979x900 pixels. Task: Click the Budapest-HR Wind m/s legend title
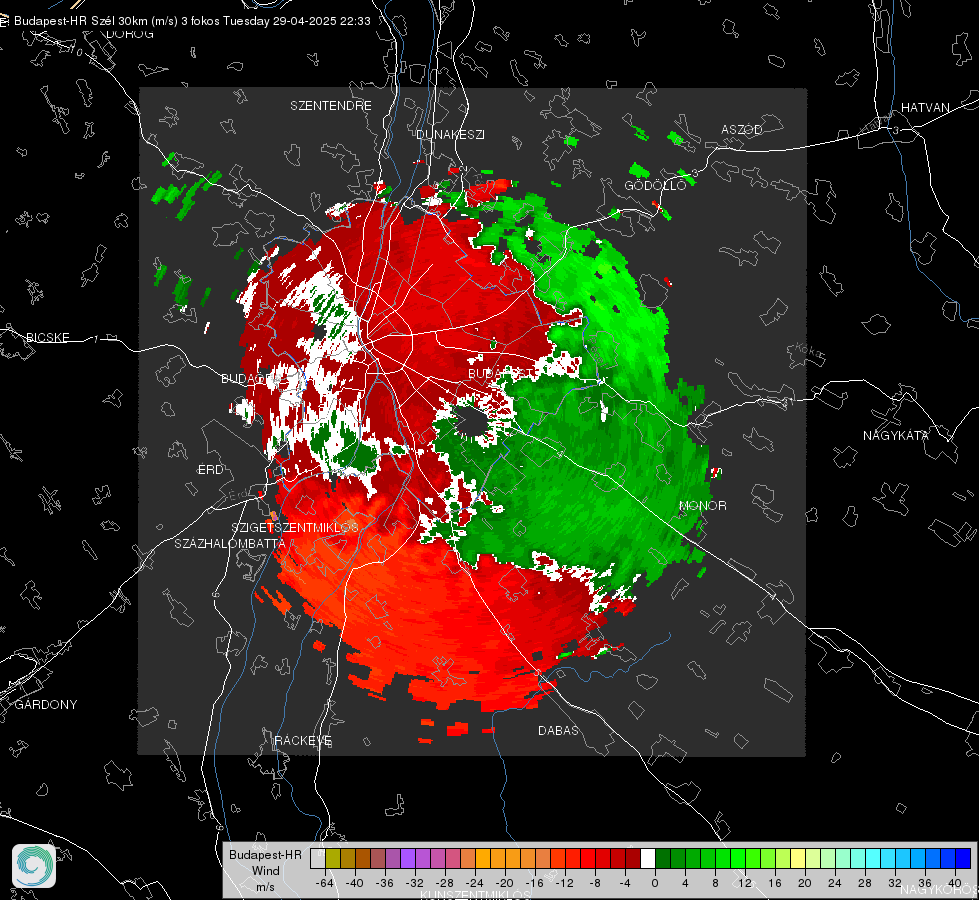point(265,870)
